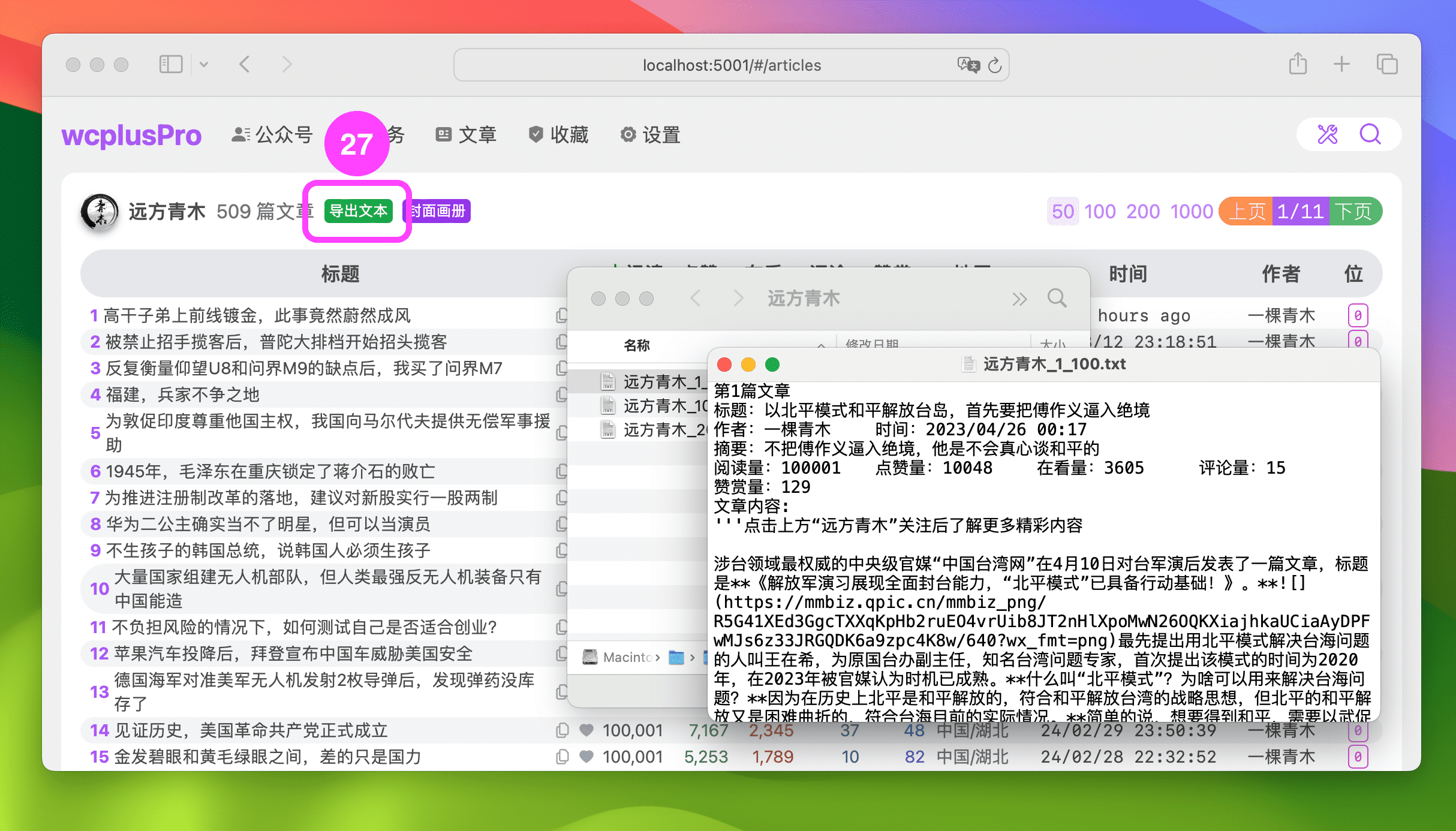Viewport: 1456px width, 831px height.
Task: Expand Finder toolbar overflow chevrons
Action: (1019, 299)
